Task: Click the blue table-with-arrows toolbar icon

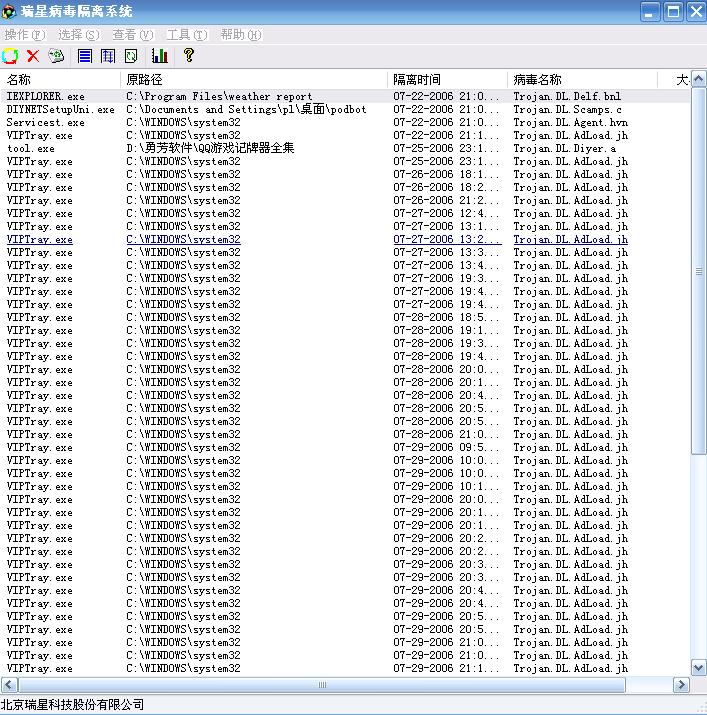Action: [108, 56]
